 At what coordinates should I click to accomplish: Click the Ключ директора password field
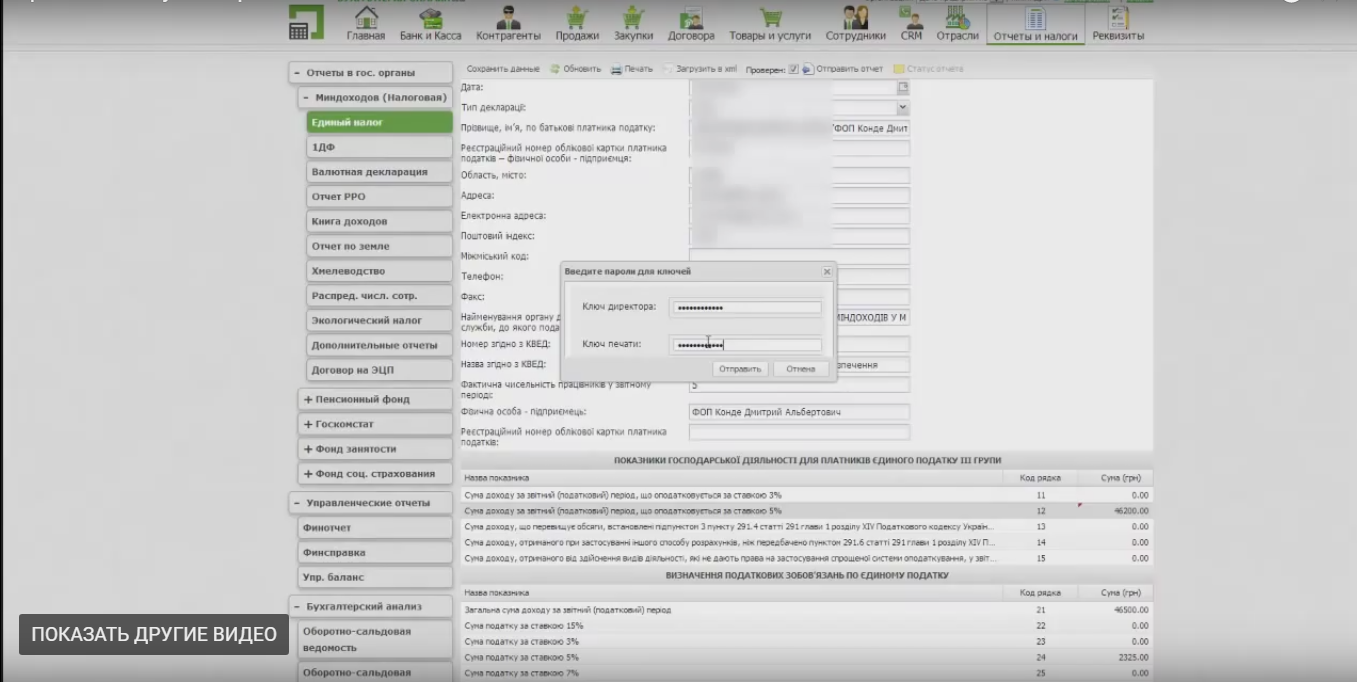pyautogui.click(x=747, y=307)
